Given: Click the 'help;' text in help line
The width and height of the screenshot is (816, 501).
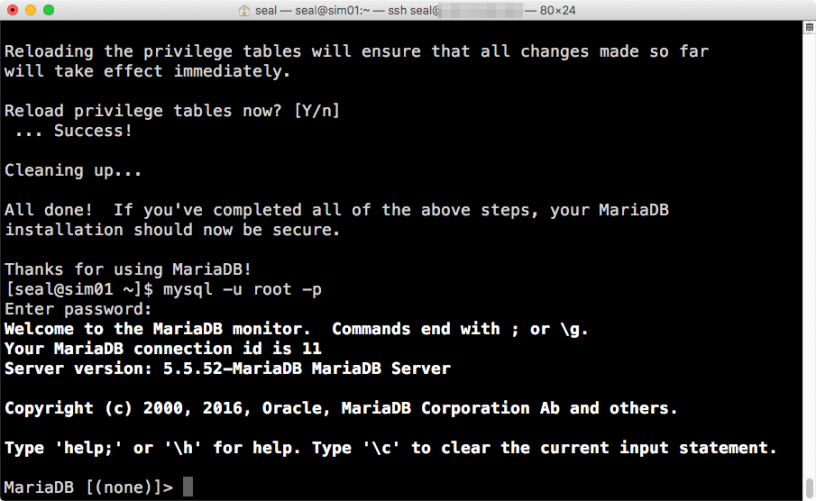Looking at the screenshot, I should tap(88, 448).
